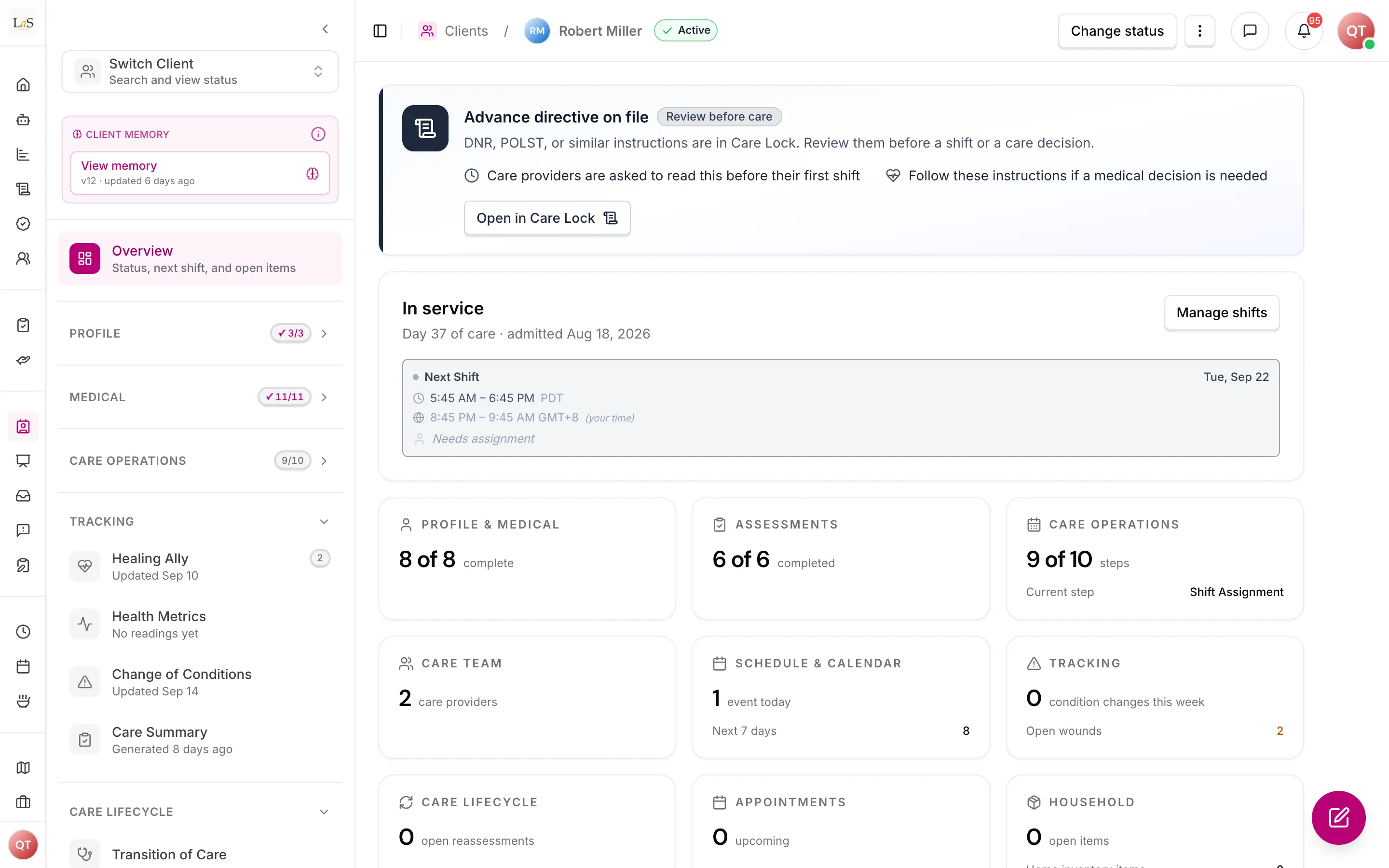Open the inbox tray icon in left rail
The height and width of the screenshot is (868, 1389).
(23, 495)
